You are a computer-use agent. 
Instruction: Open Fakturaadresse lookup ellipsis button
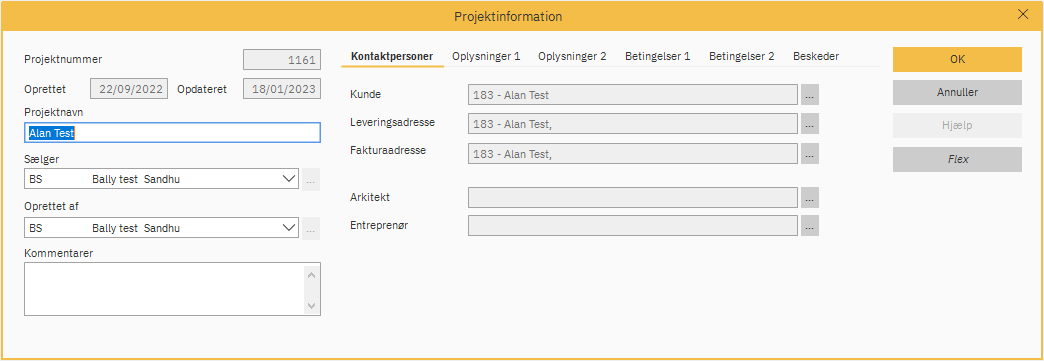(810, 153)
